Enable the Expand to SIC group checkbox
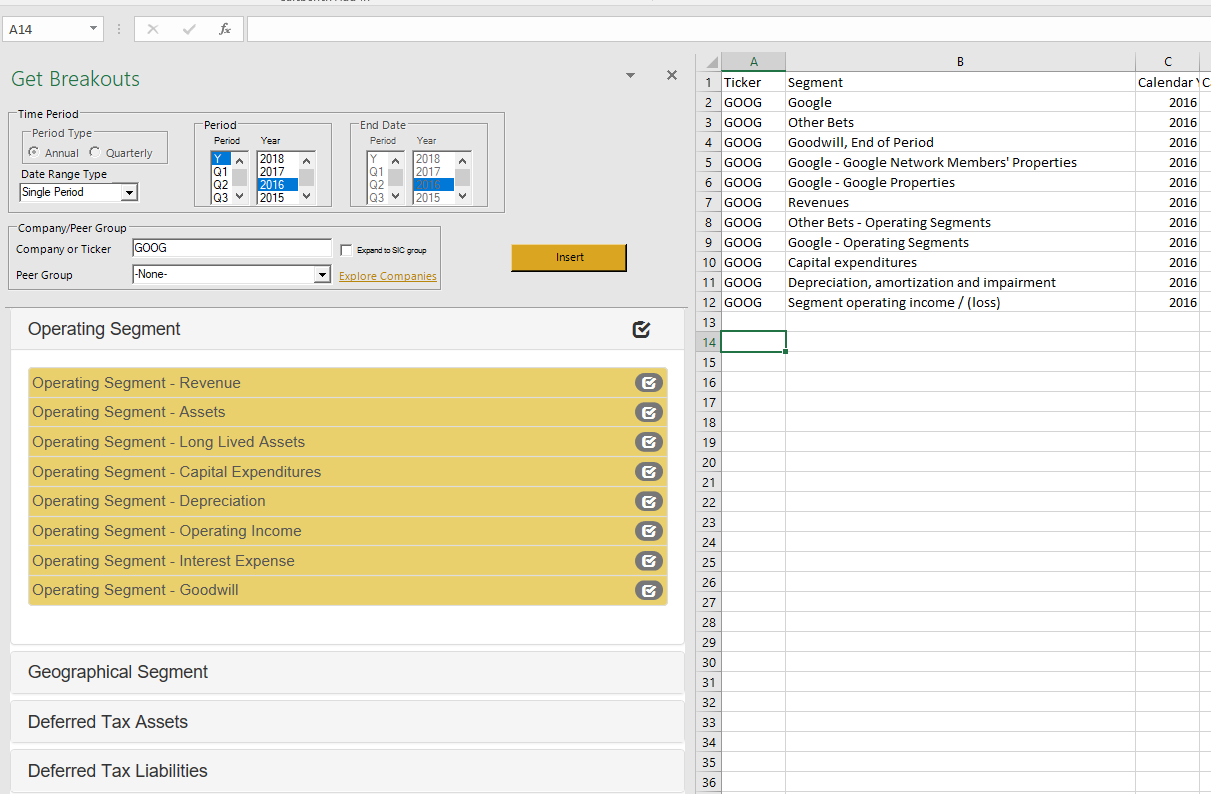Image resolution: width=1211 pixels, height=794 pixels. click(x=347, y=250)
